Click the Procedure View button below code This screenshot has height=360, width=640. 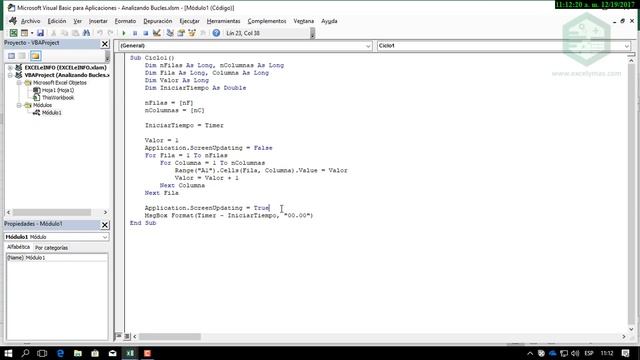118,336
